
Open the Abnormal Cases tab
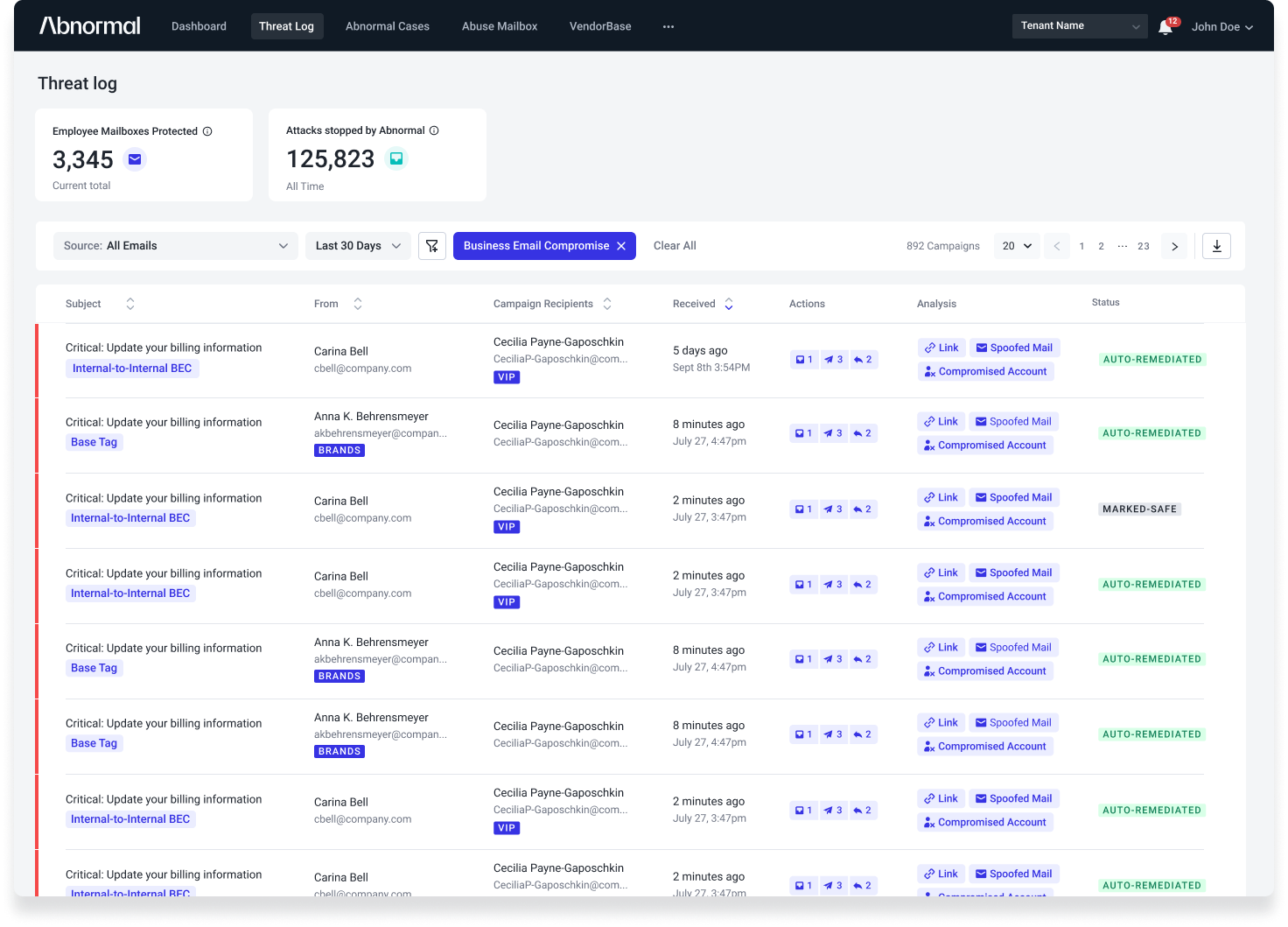tap(388, 26)
